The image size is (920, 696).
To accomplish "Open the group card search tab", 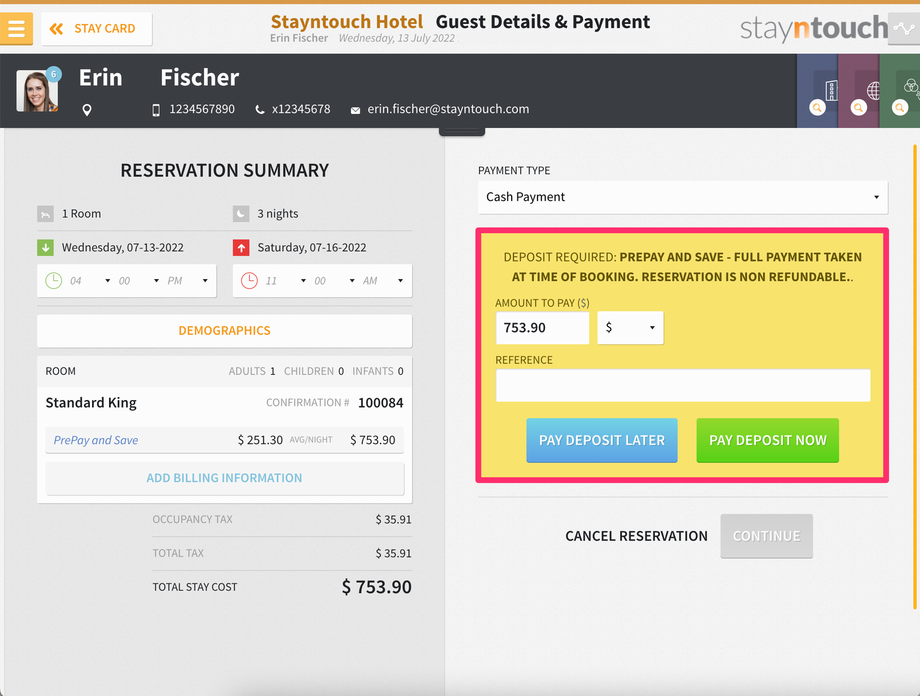I will tap(900, 91).
